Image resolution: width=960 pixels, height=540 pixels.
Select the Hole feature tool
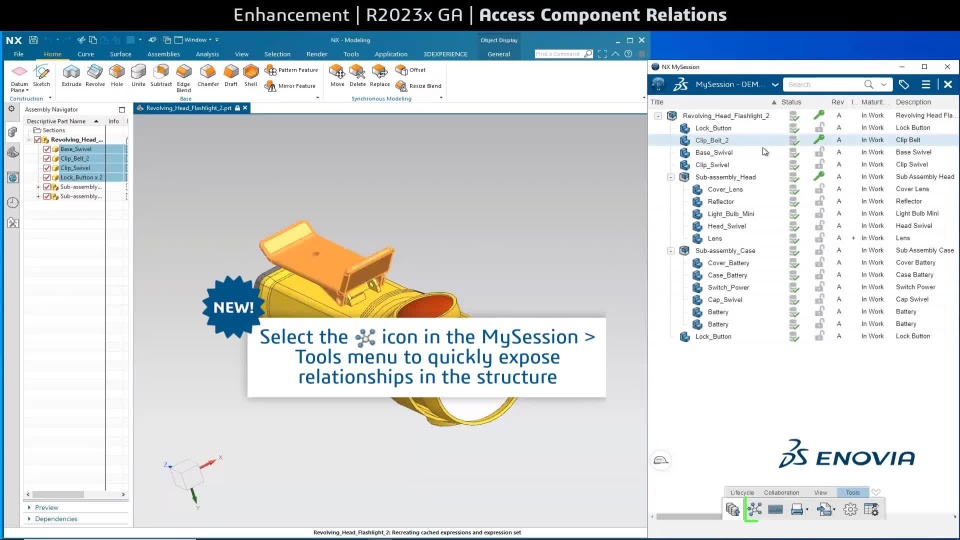116,75
